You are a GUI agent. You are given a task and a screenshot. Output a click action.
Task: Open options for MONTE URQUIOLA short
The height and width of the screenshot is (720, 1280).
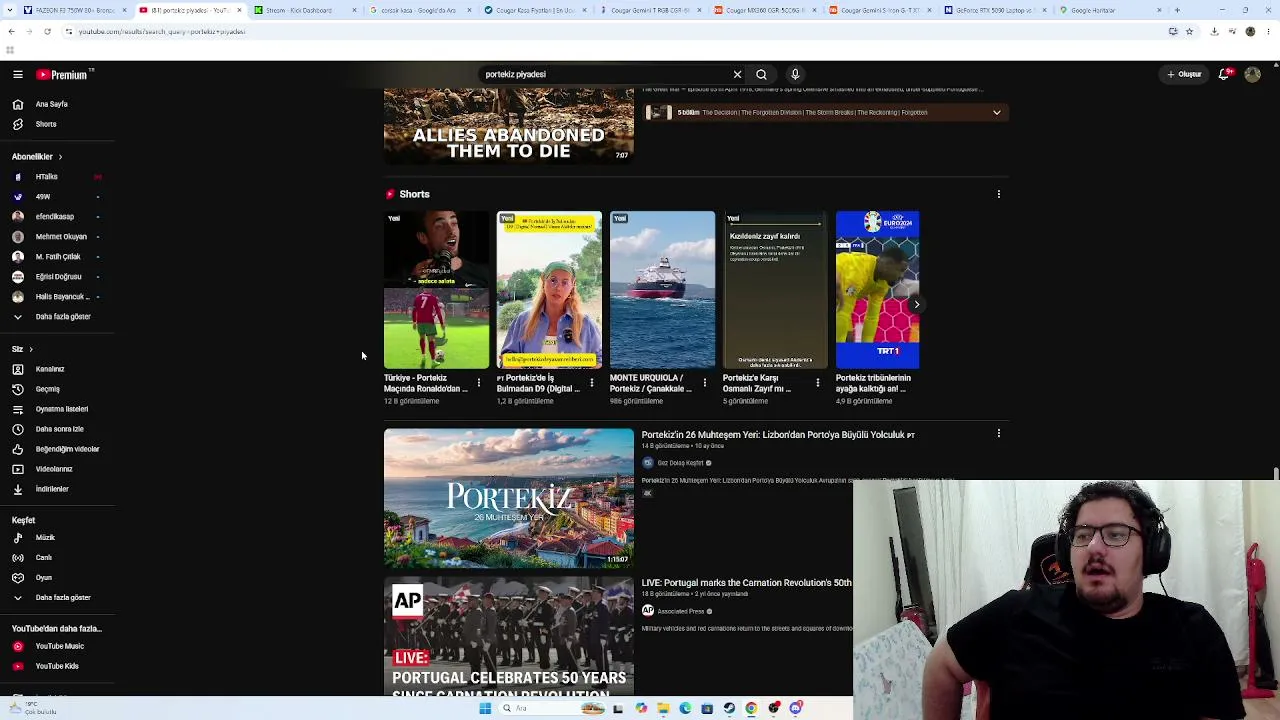(704, 382)
